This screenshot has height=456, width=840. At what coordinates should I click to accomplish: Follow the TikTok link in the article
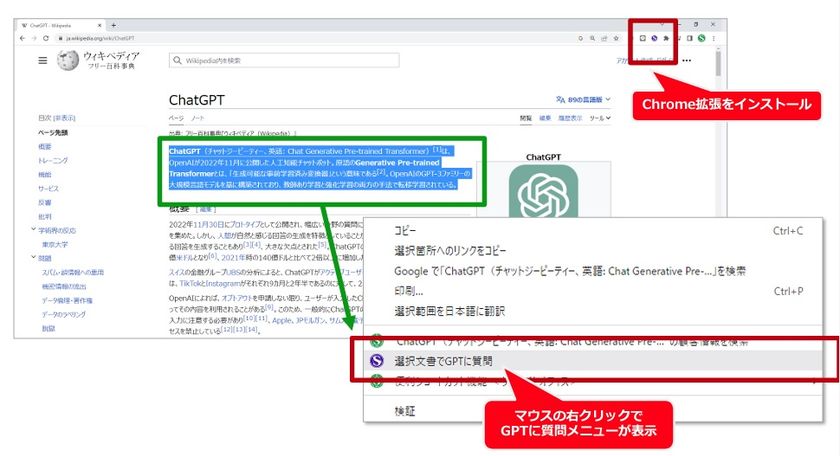(x=191, y=283)
